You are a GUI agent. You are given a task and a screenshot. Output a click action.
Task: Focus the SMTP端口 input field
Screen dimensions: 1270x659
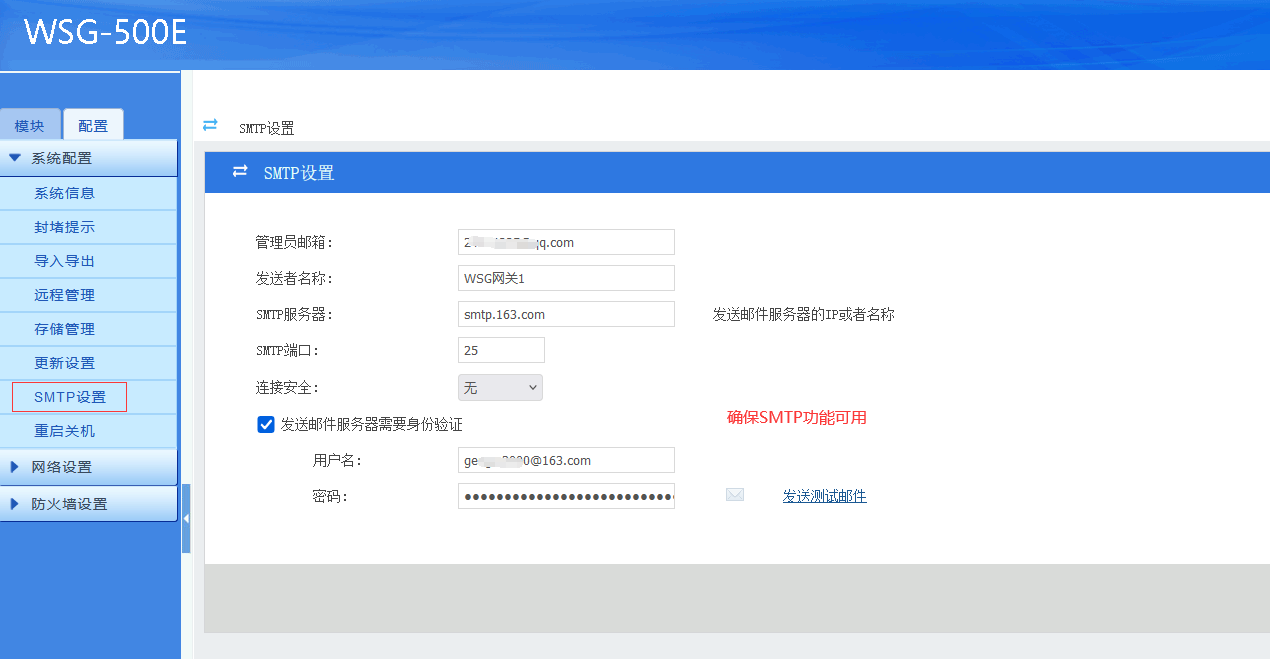pyautogui.click(x=501, y=350)
